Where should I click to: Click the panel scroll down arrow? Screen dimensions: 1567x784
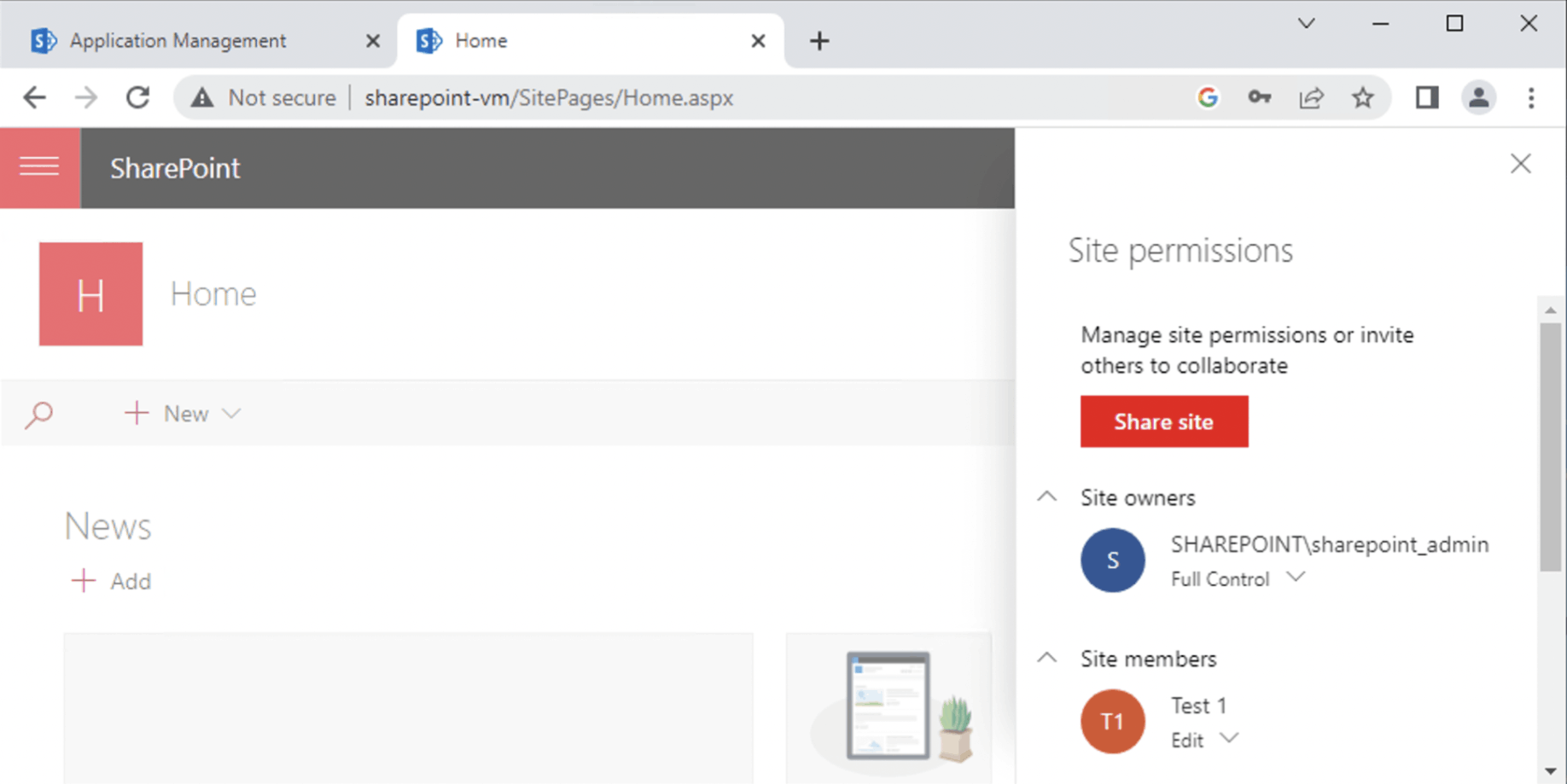pyautogui.click(x=1551, y=771)
